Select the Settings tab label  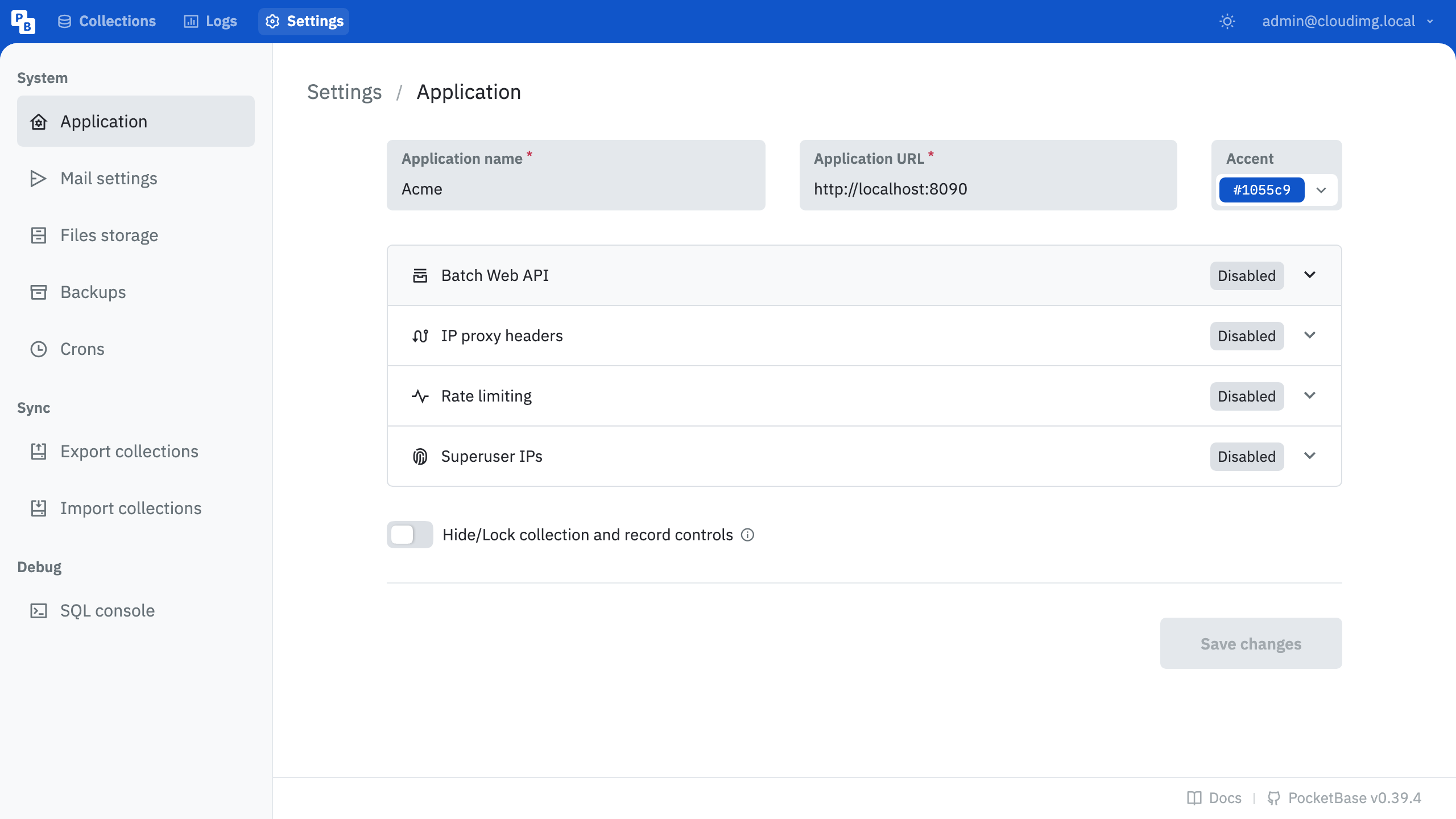pyautogui.click(x=315, y=22)
